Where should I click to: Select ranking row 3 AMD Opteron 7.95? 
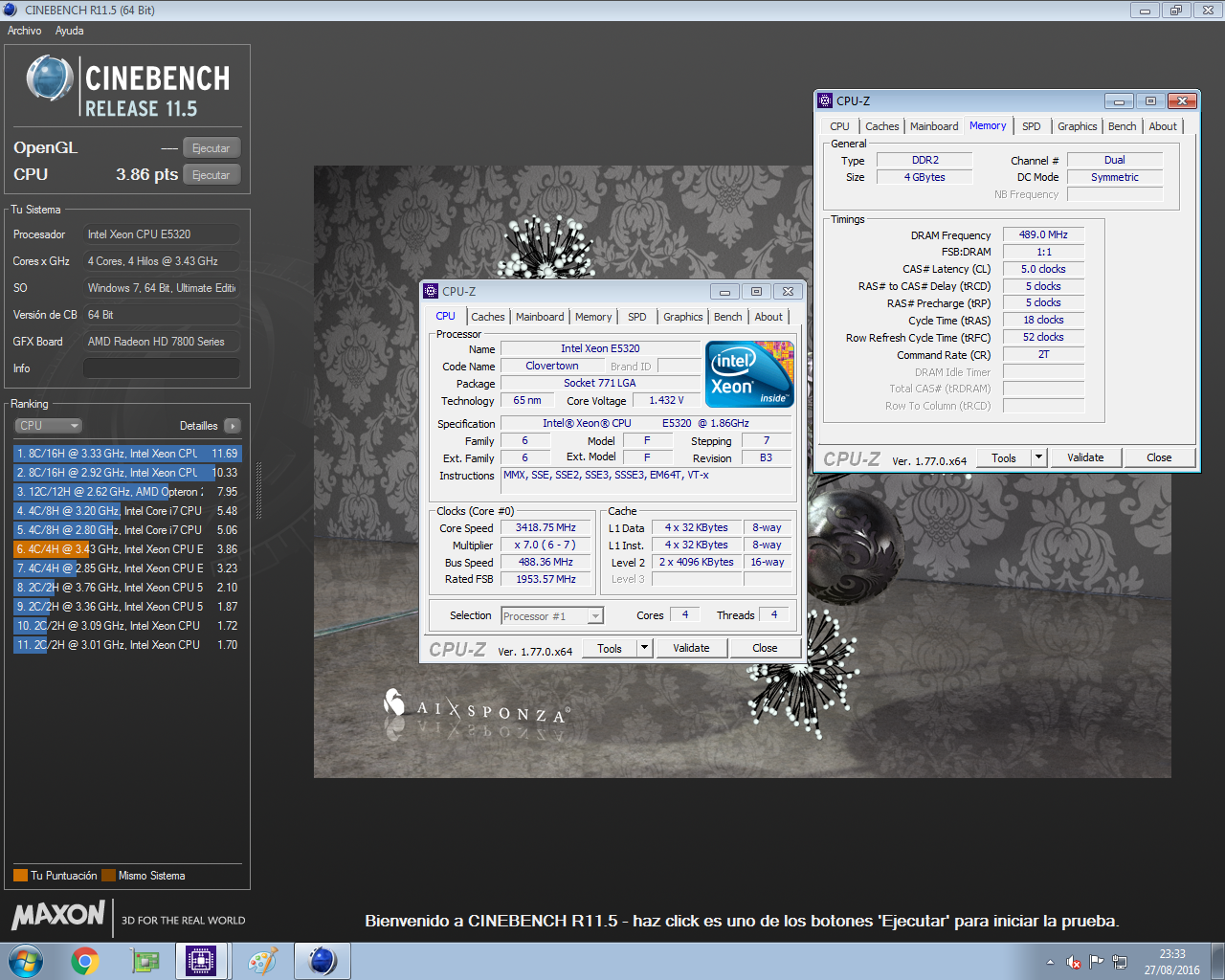point(127,492)
